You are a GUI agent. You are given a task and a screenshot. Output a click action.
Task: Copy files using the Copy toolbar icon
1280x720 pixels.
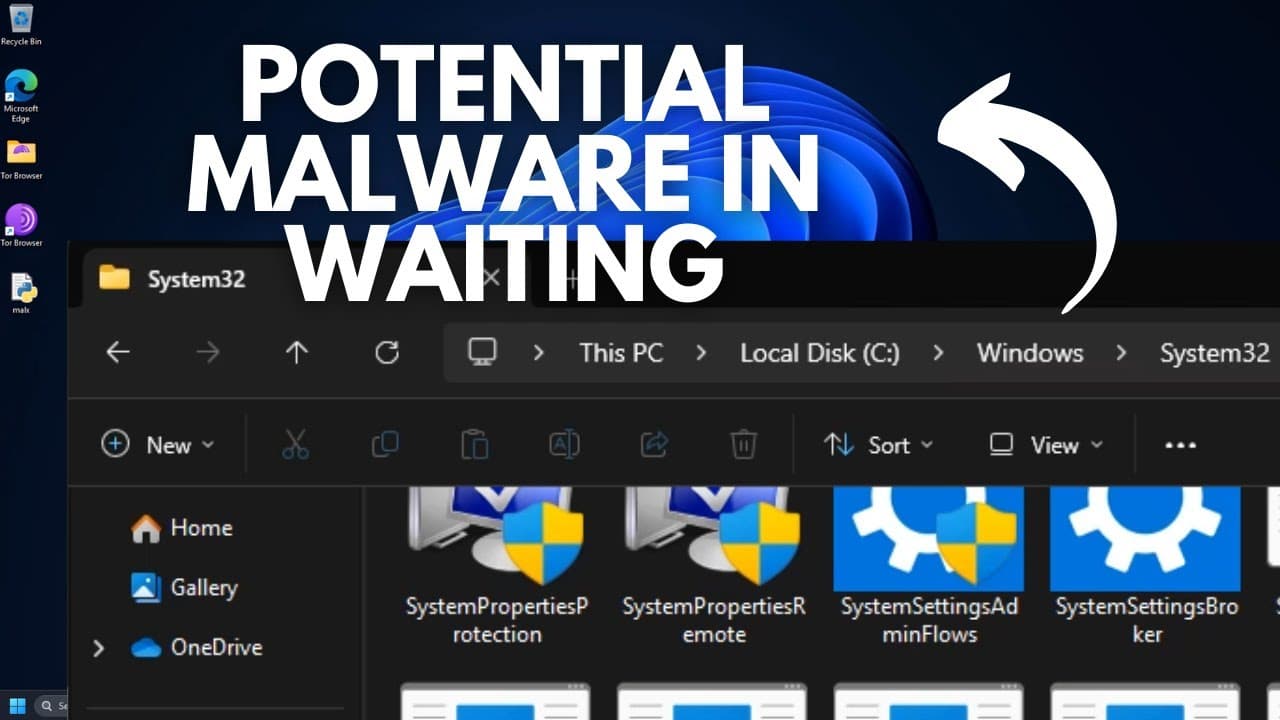point(385,445)
